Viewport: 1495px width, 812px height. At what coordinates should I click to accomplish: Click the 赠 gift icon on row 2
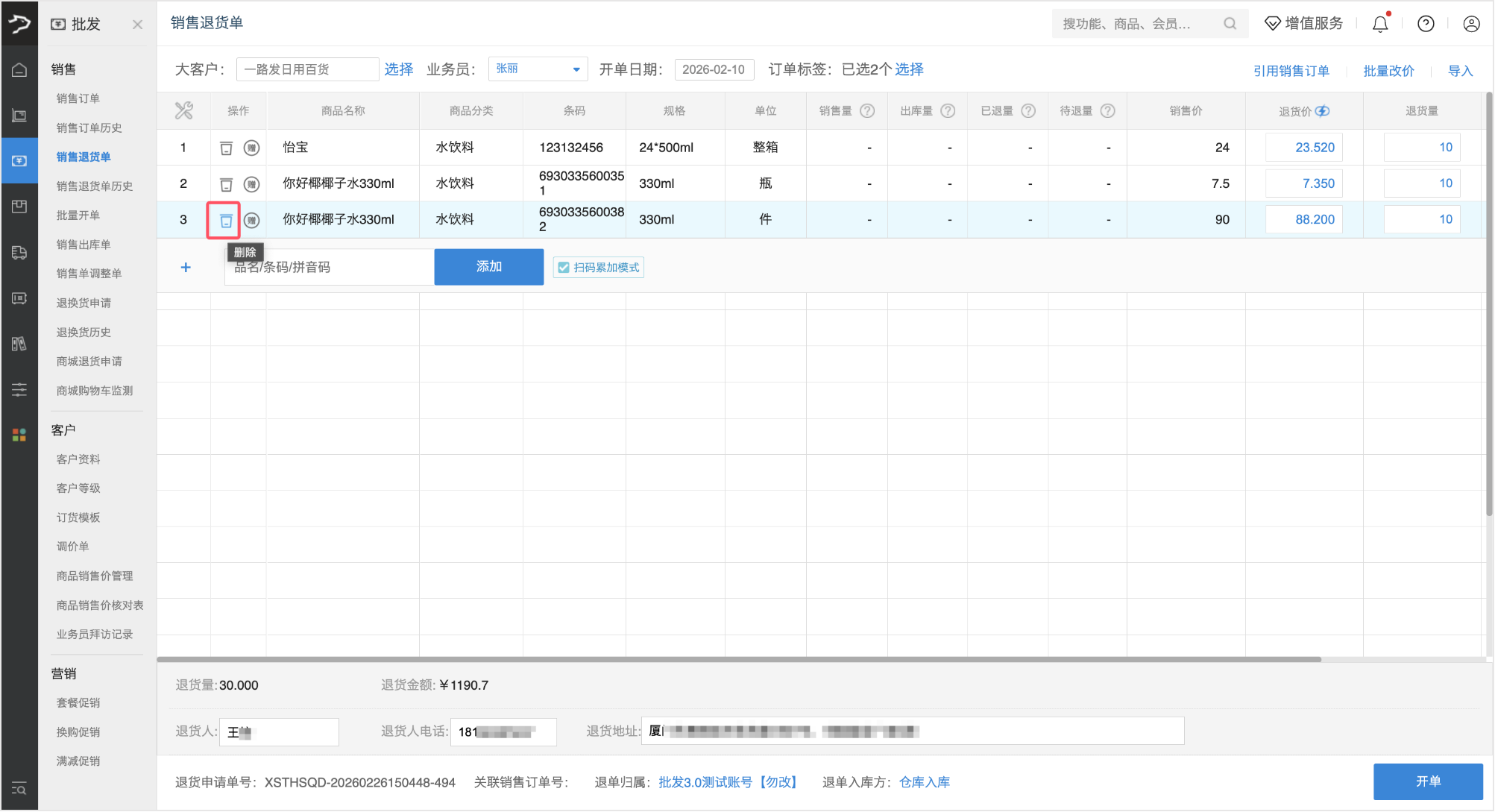point(251,183)
